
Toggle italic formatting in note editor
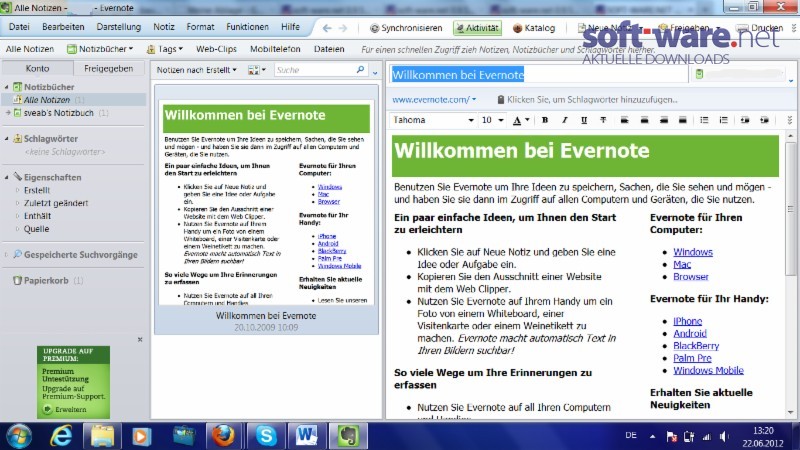click(x=564, y=120)
